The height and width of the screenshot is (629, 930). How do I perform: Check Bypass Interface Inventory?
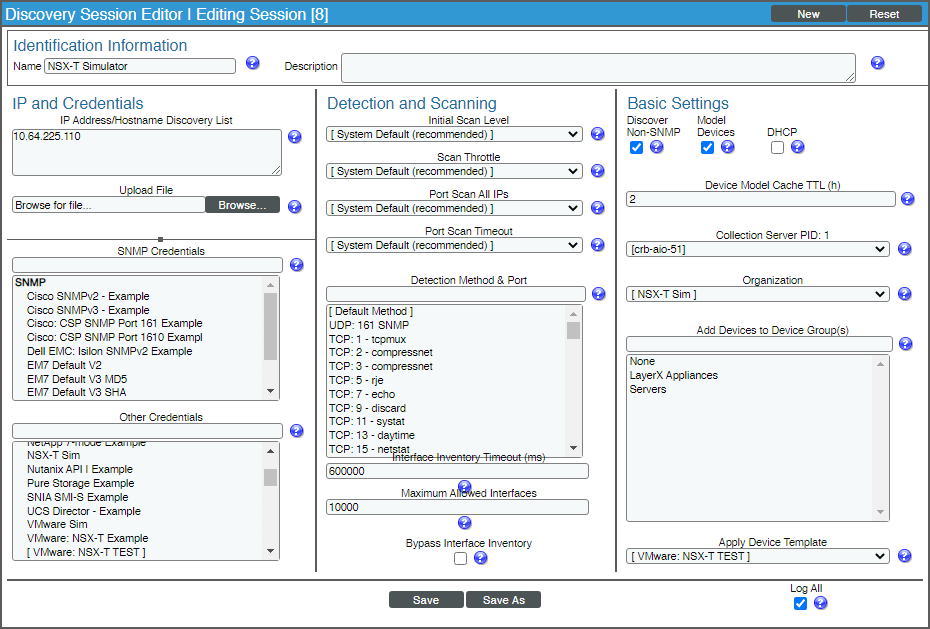point(460,559)
